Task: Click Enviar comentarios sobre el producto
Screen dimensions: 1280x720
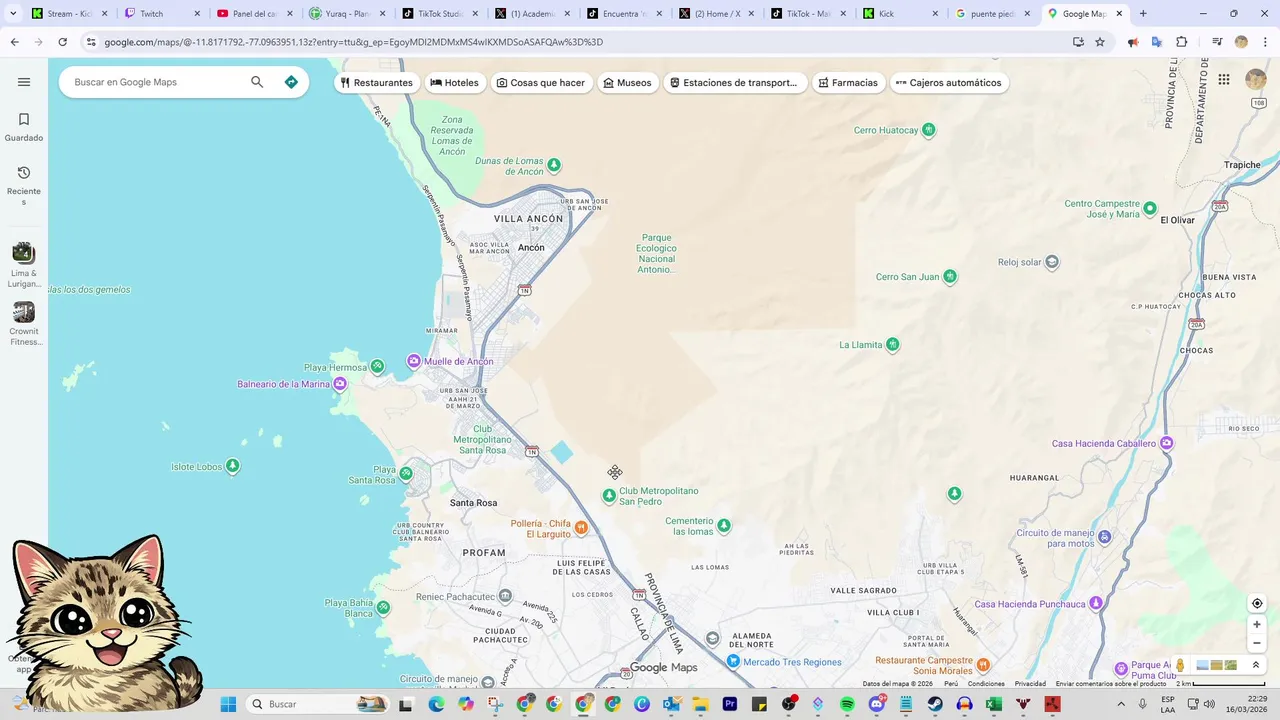Action: [x=1111, y=684]
